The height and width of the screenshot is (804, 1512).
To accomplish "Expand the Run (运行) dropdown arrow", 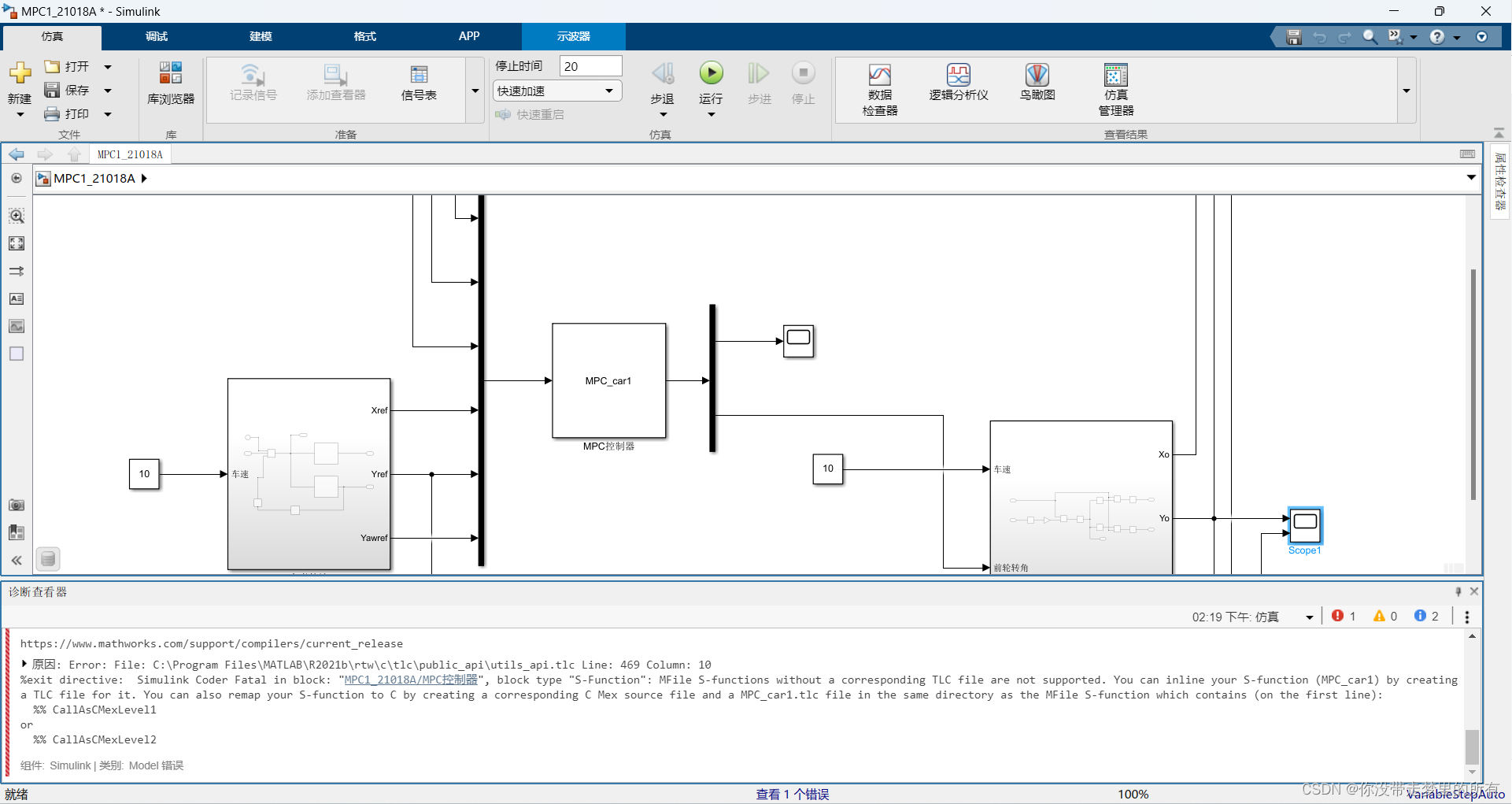I will pyautogui.click(x=711, y=115).
